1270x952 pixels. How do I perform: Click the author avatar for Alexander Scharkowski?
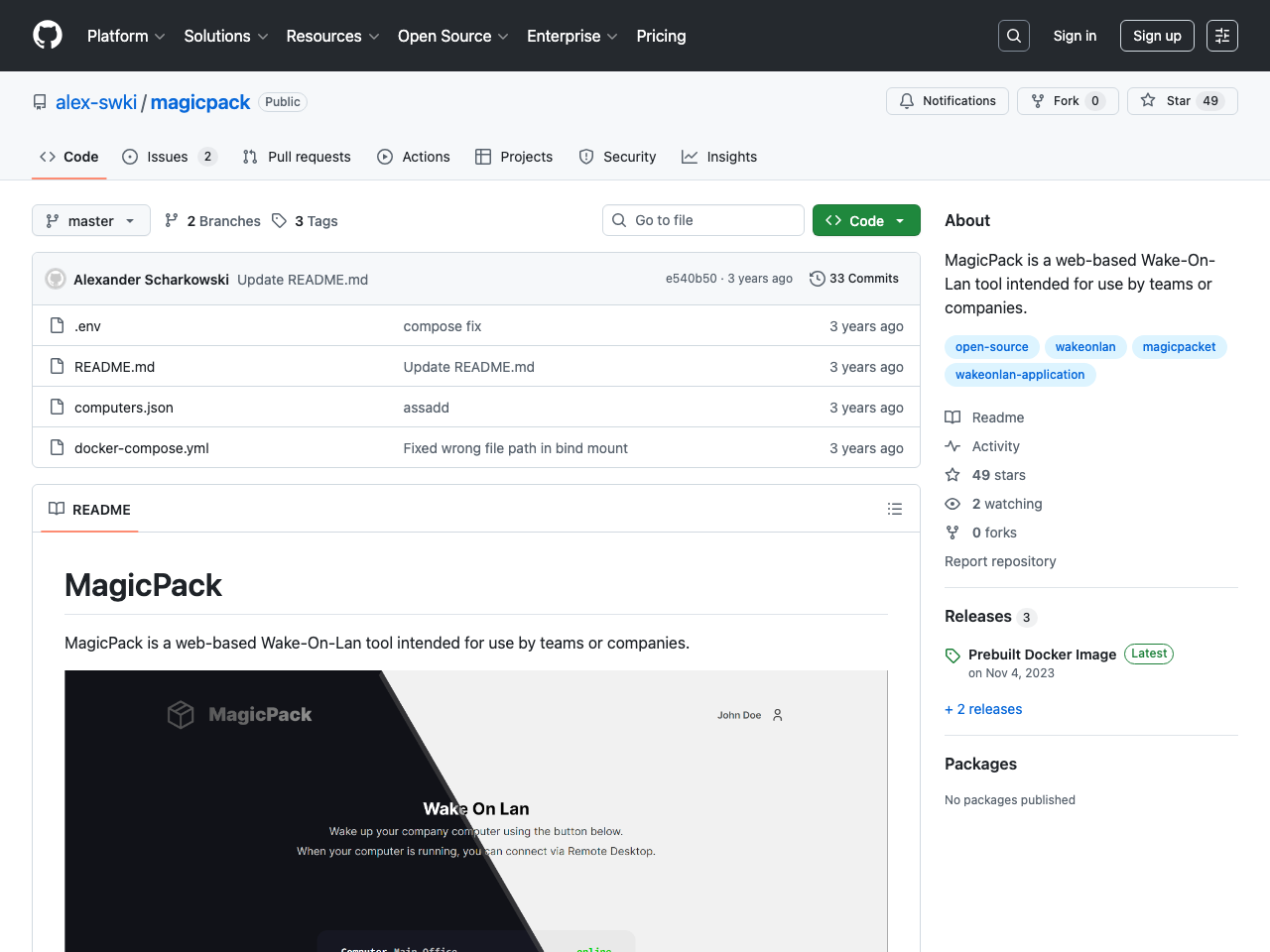(56, 280)
